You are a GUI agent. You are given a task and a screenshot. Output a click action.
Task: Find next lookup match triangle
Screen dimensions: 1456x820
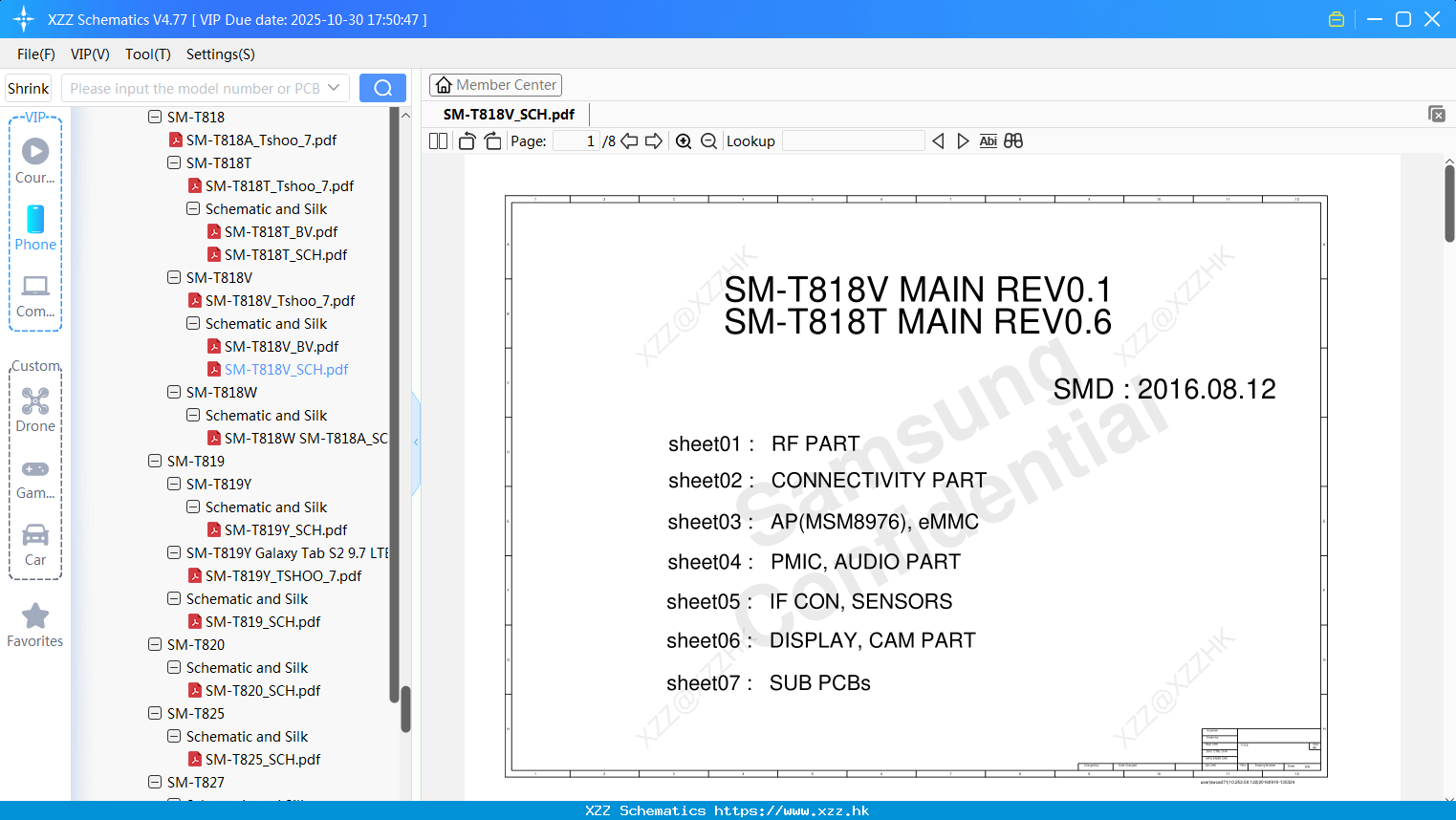point(963,141)
